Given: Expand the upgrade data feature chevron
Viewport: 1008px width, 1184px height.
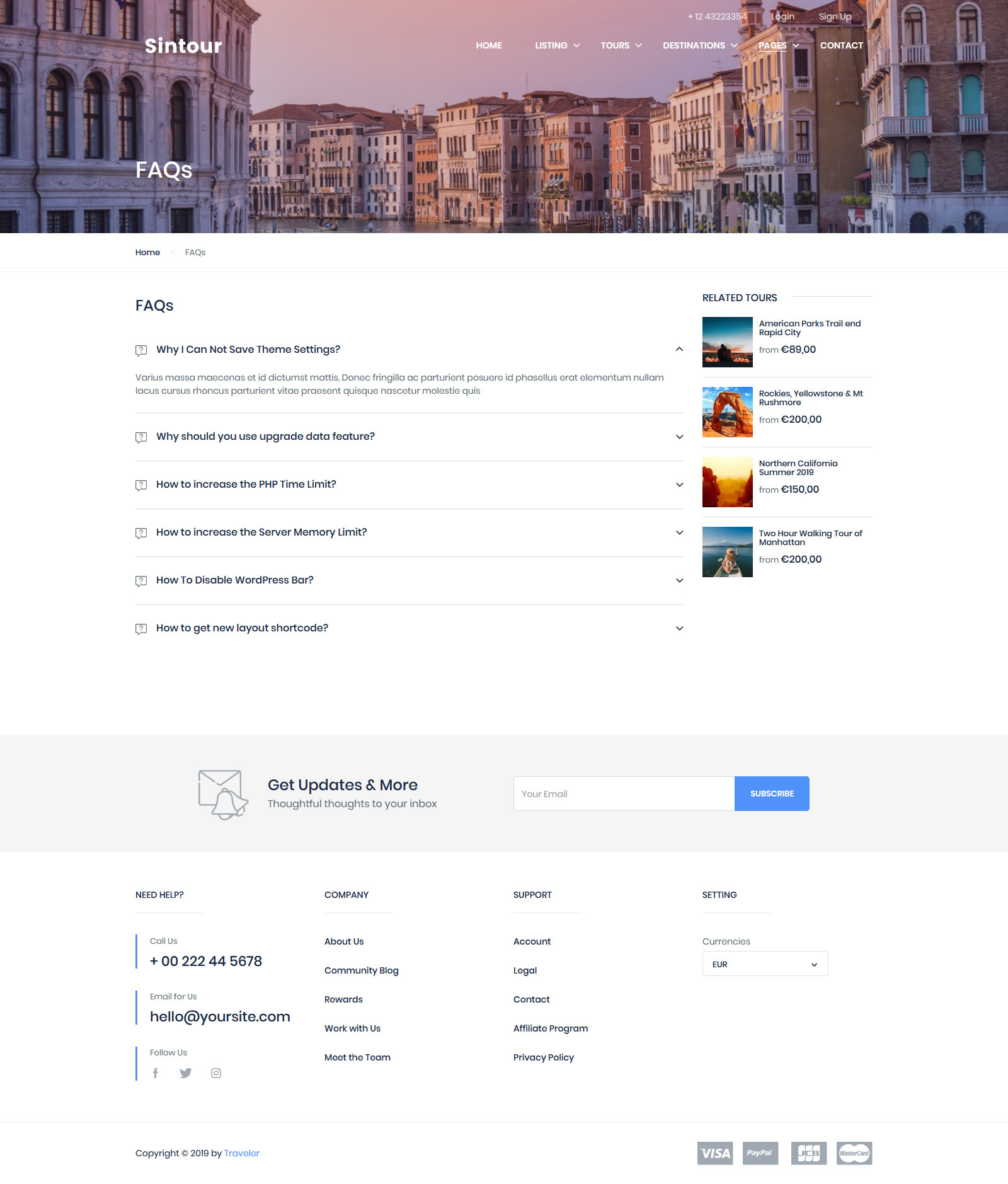Looking at the screenshot, I should pos(679,437).
